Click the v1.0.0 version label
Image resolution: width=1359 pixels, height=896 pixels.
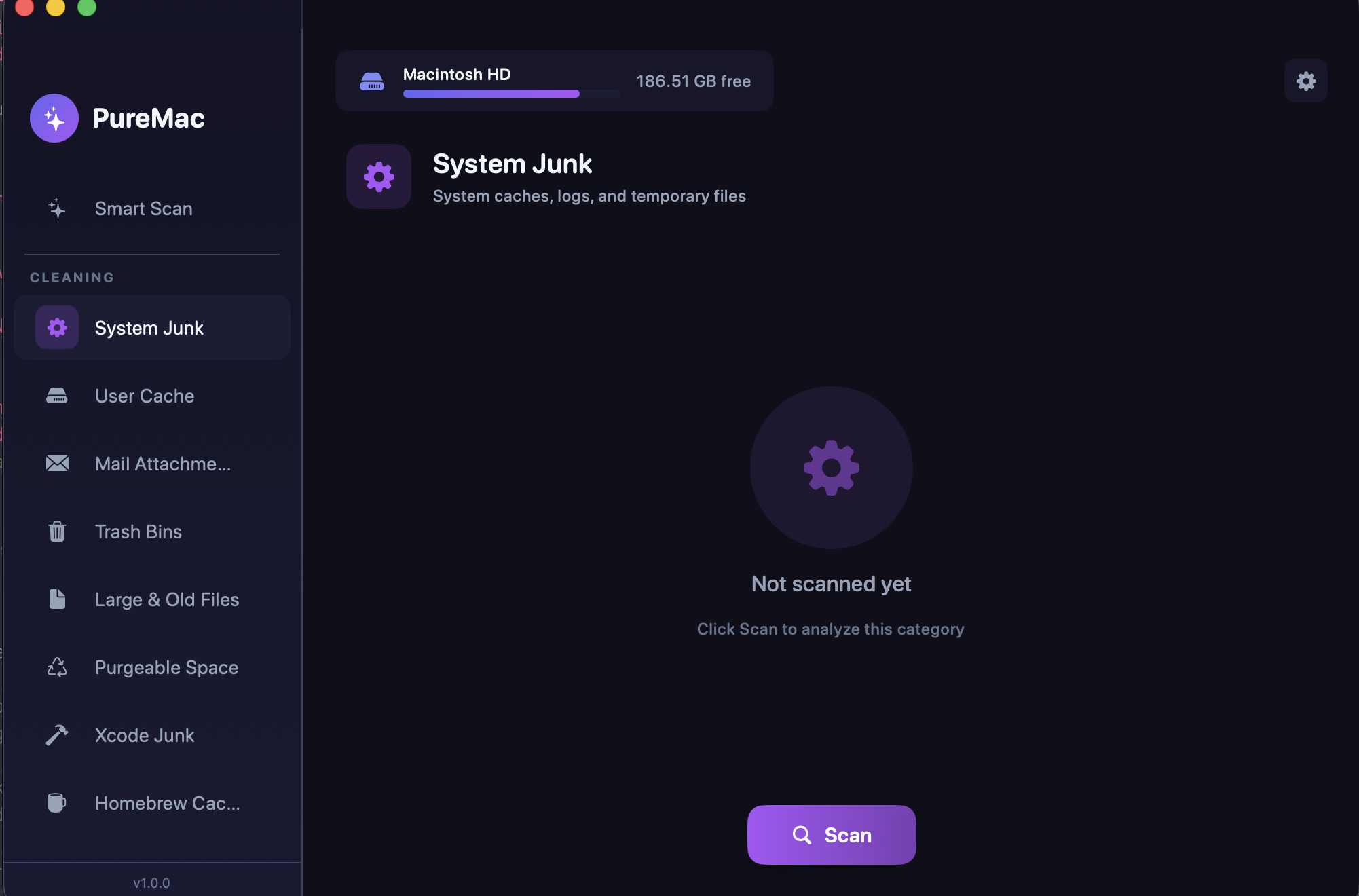pos(151,883)
